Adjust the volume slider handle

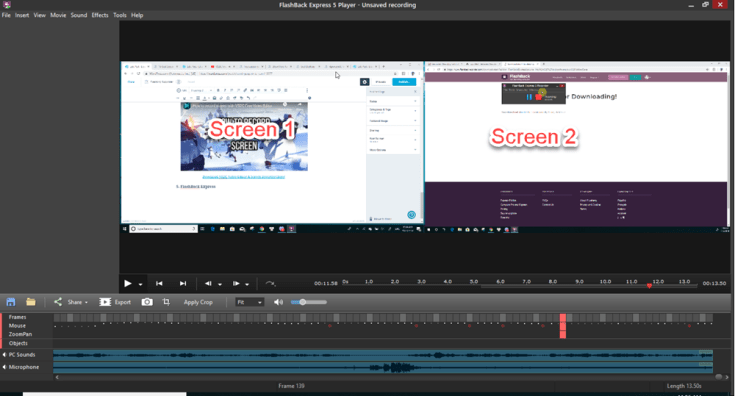point(303,302)
